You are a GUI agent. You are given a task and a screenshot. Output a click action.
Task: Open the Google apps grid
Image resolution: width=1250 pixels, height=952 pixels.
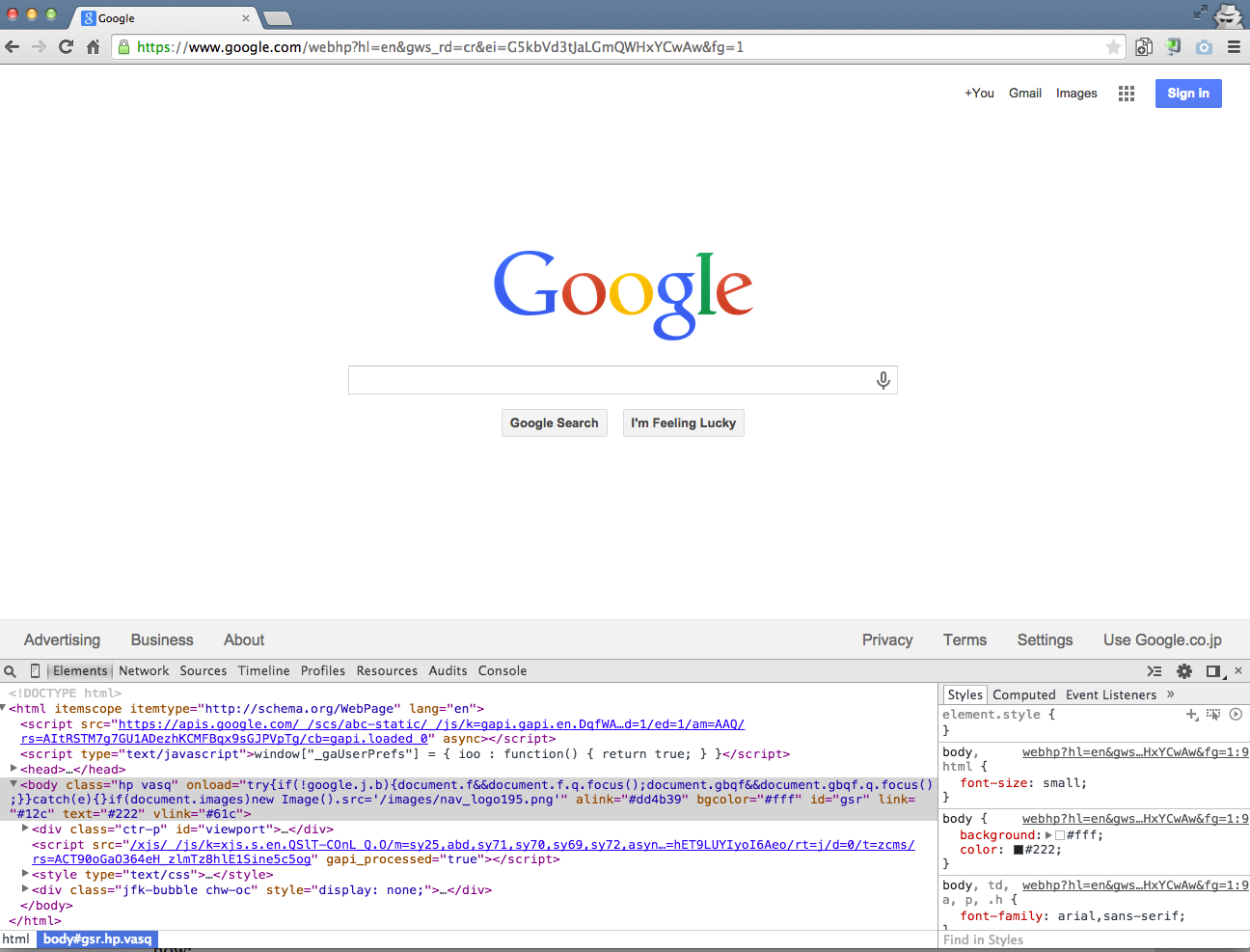point(1127,94)
